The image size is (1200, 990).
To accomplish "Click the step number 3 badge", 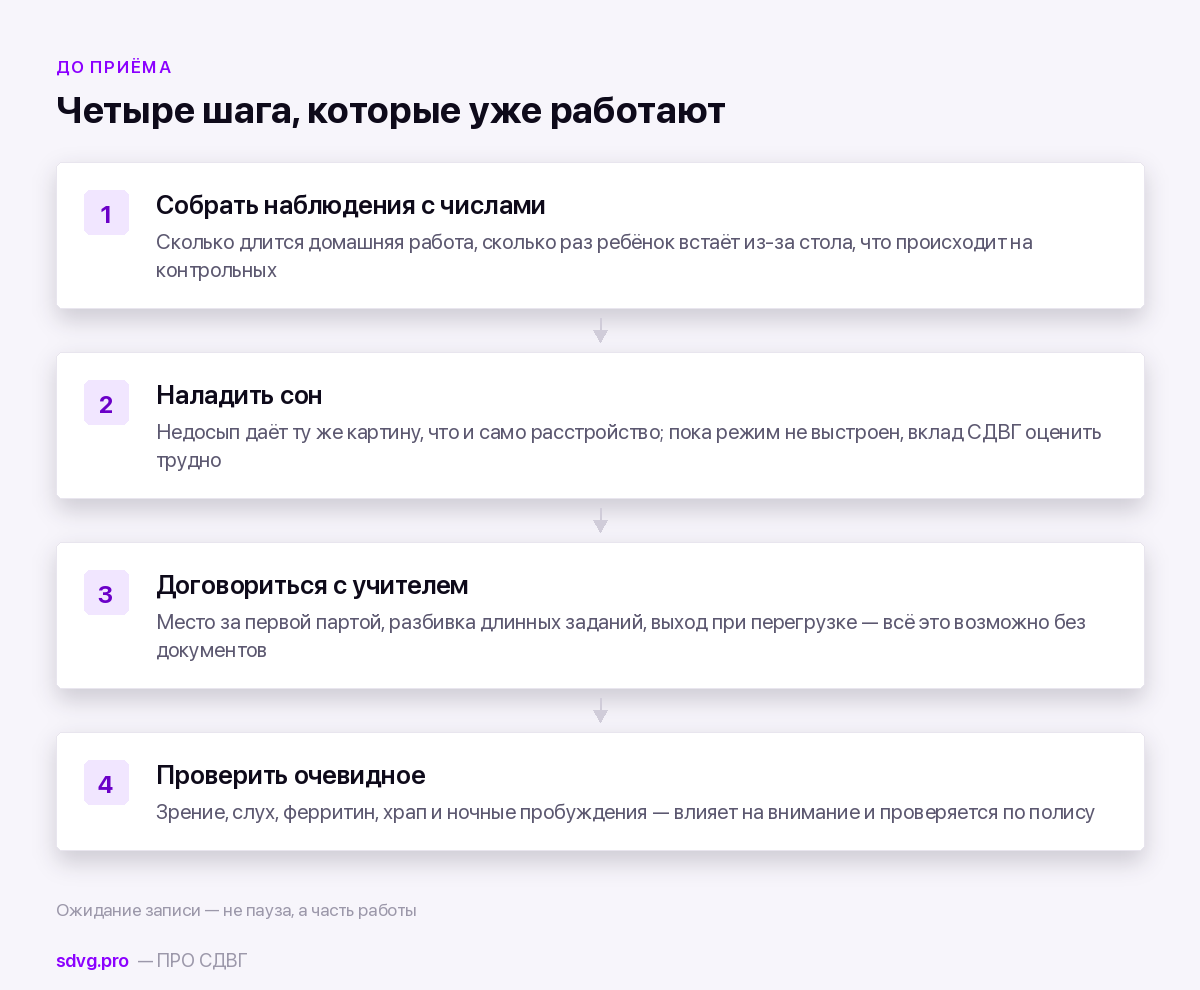I will click(x=106, y=593).
